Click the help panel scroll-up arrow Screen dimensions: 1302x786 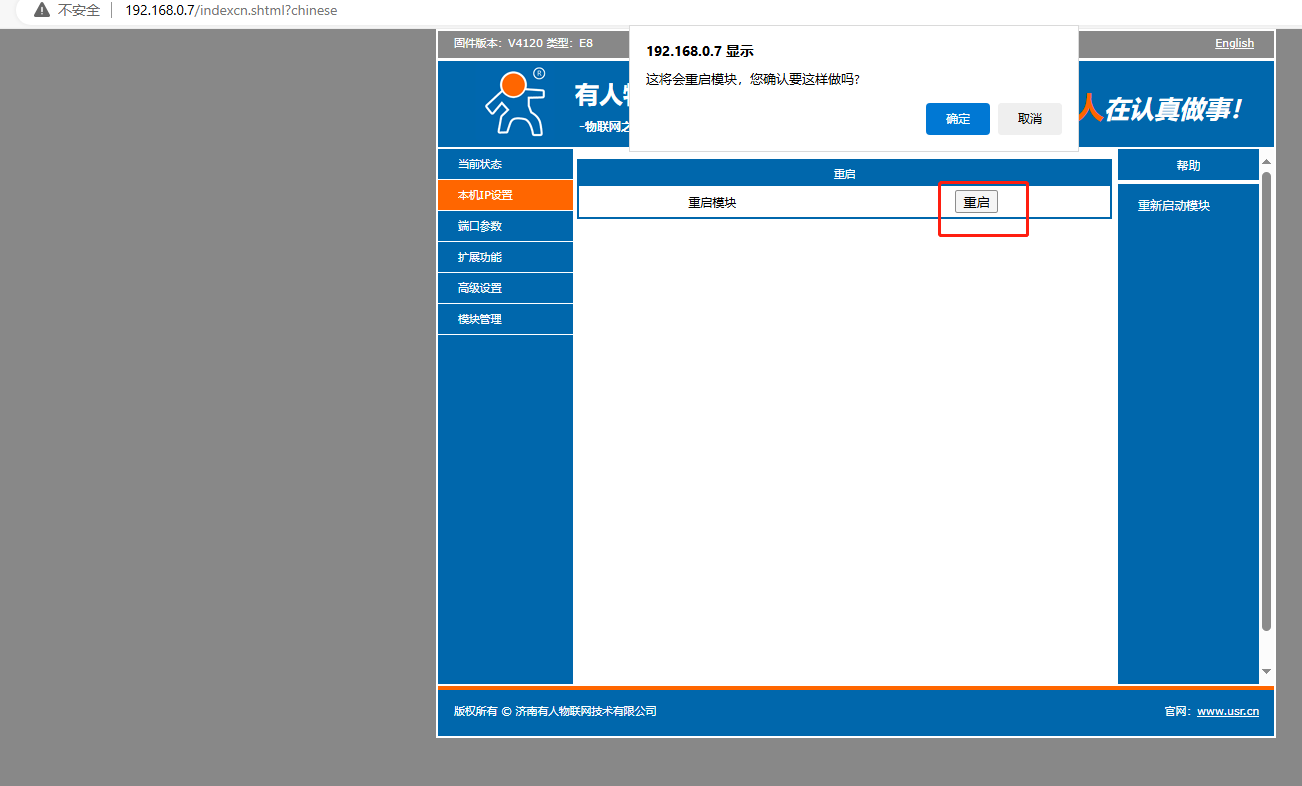[1266, 161]
